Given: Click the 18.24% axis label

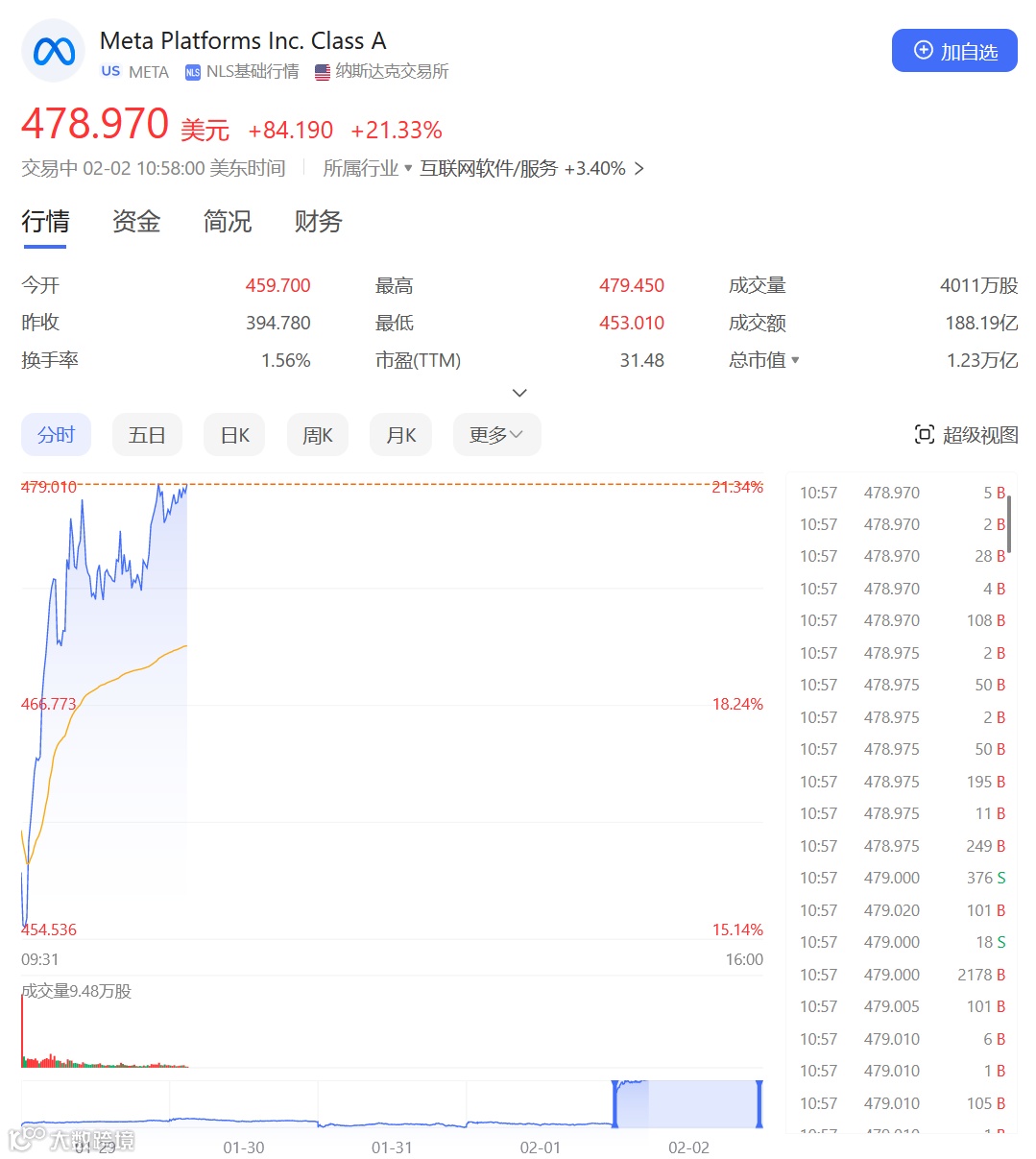Looking at the screenshot, I should tap(737, 704).
